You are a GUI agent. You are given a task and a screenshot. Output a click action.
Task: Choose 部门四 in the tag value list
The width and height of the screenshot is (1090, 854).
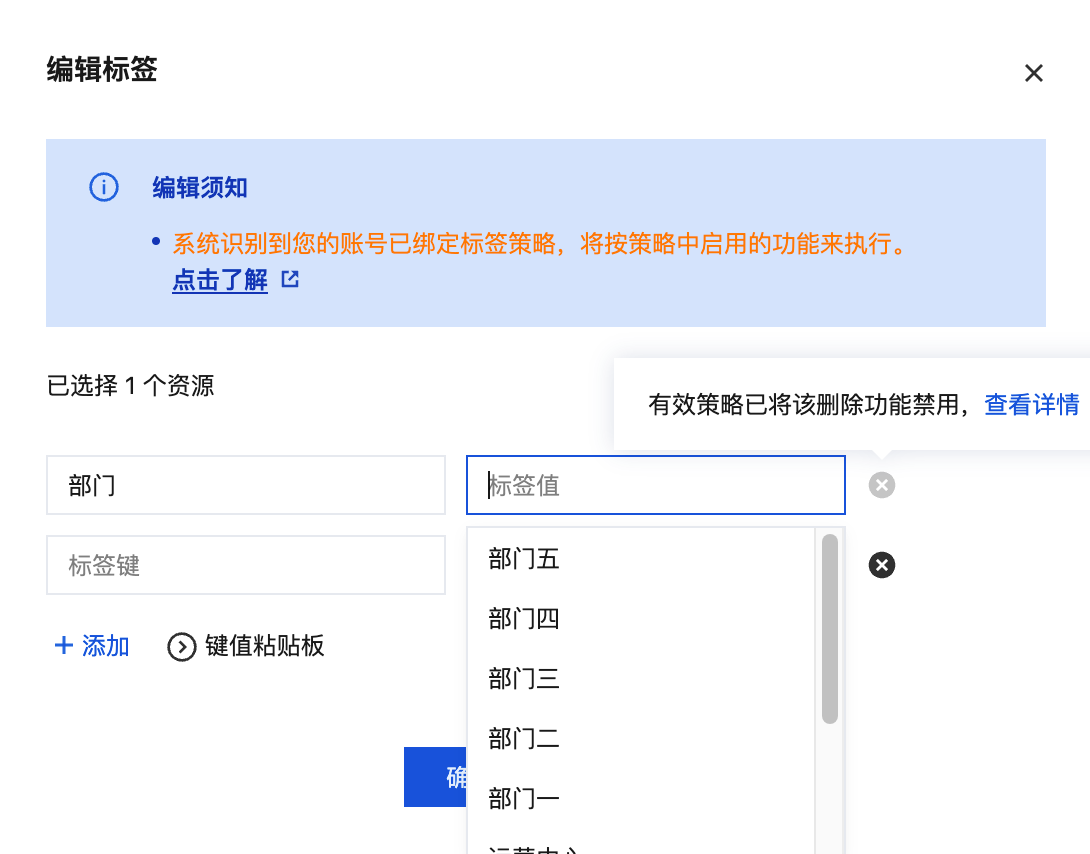click(524, 619)
